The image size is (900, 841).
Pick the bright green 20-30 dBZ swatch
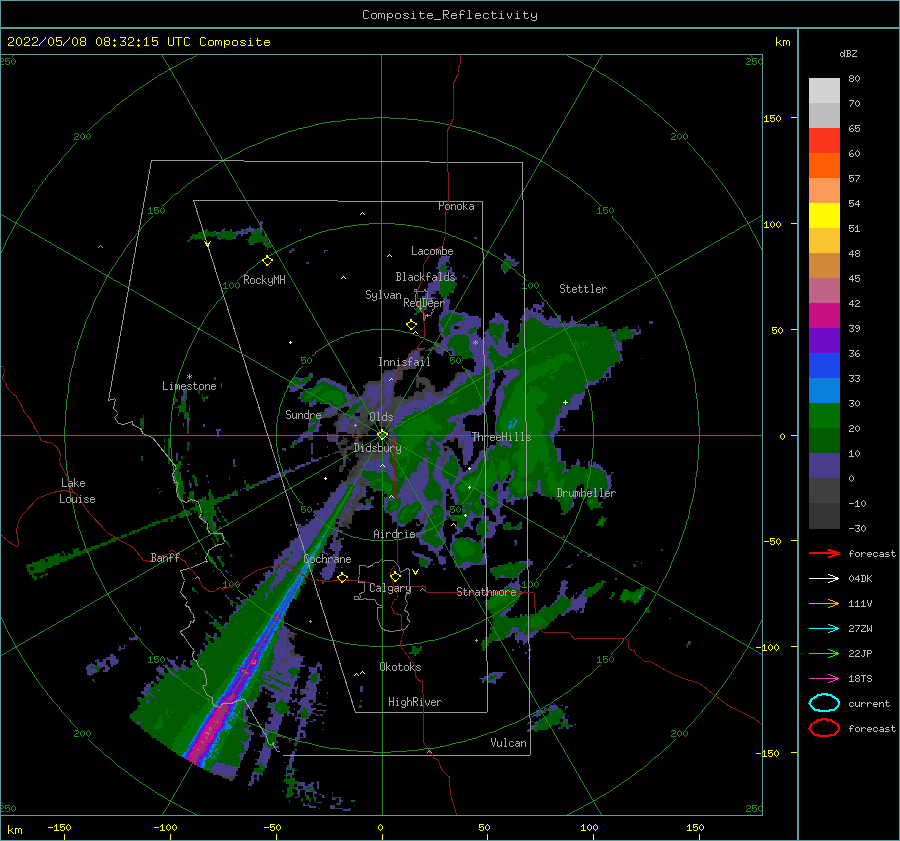824,416
